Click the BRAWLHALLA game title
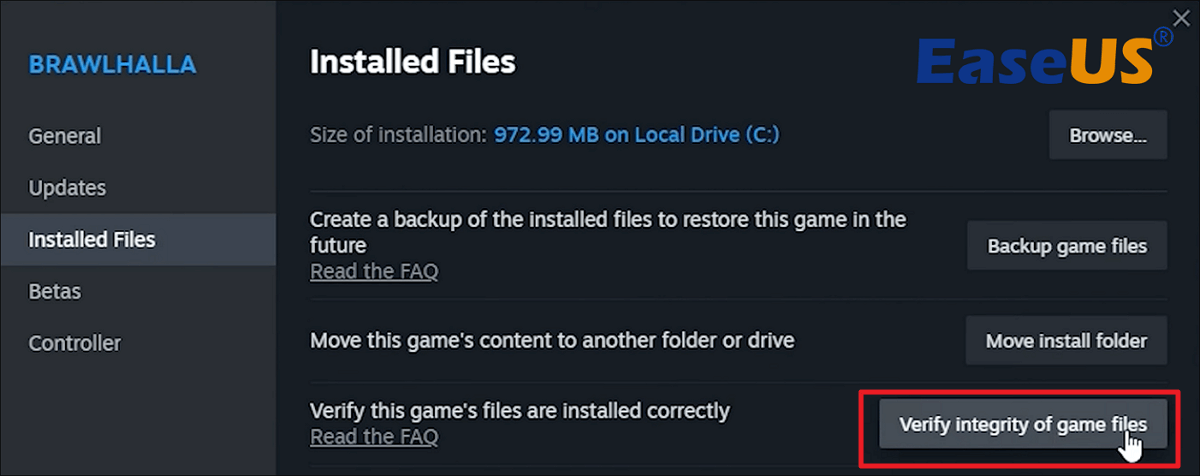The width and height of the screenshot is (1200, 476). pyautogui.click(x=112, y=66)
